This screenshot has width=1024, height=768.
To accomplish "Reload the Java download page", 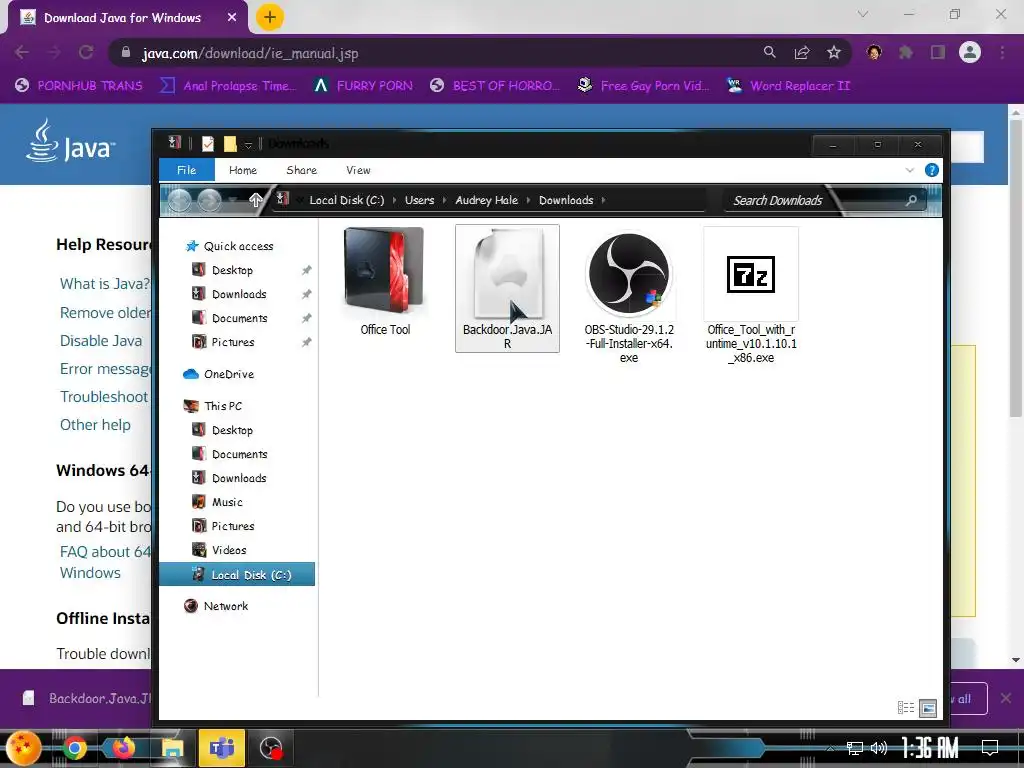I will [x=86, y=52].
